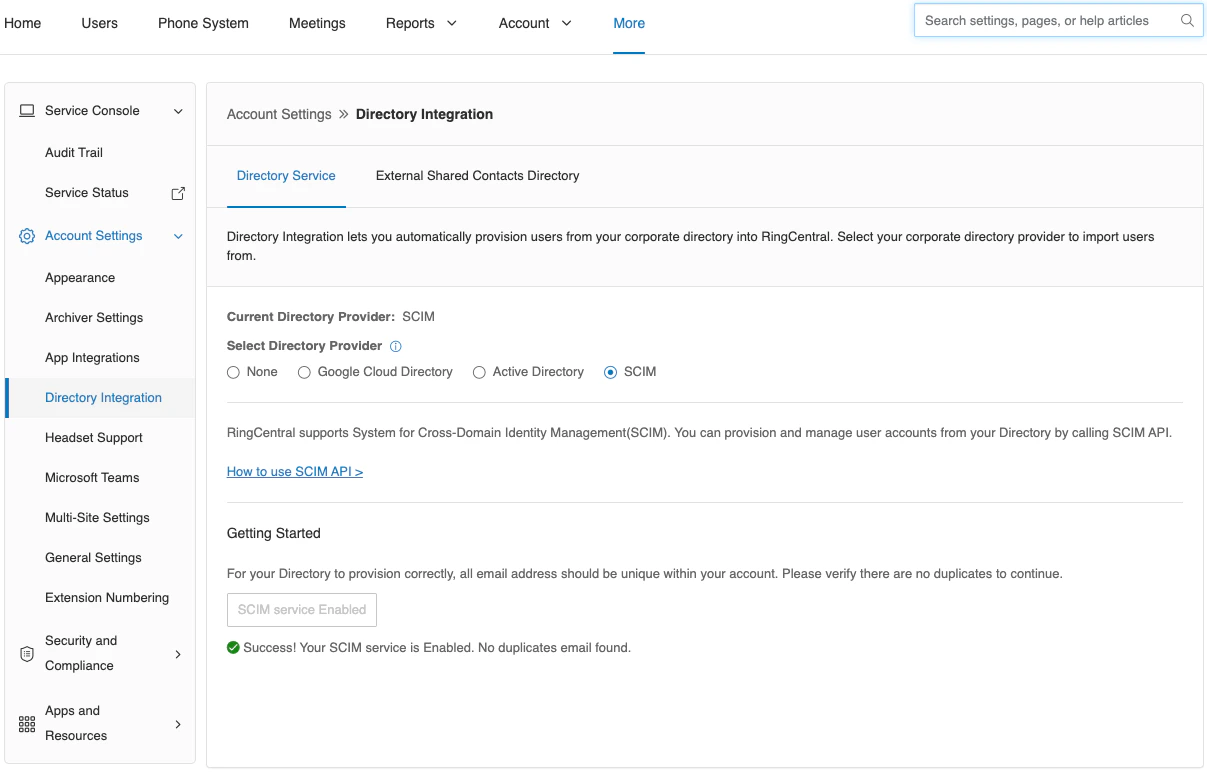Open the Reports dropdown menu
This screenshot has width=1207, height=778.
(421, 23)
